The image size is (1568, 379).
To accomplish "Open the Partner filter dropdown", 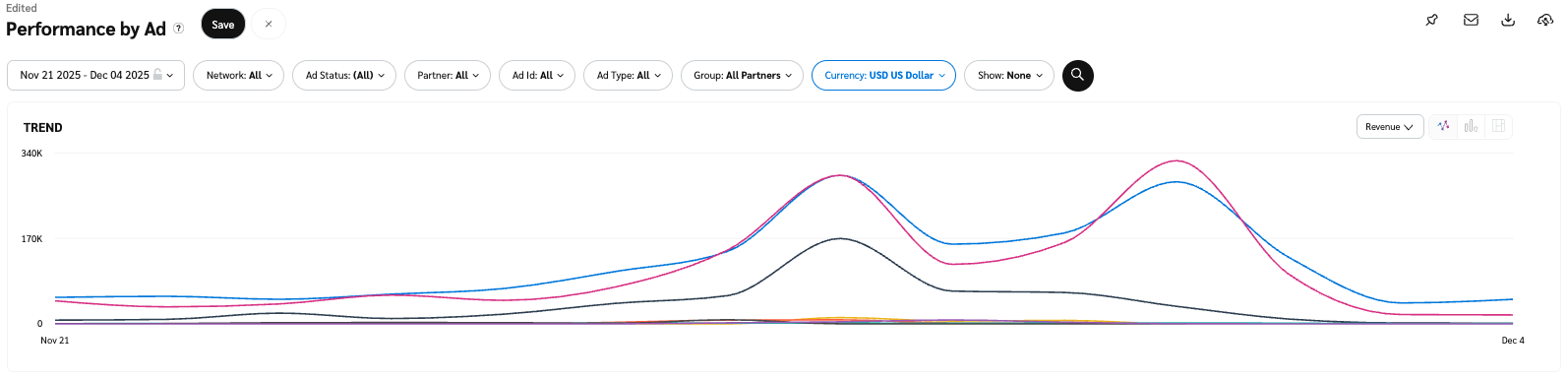I will (448, 75).
